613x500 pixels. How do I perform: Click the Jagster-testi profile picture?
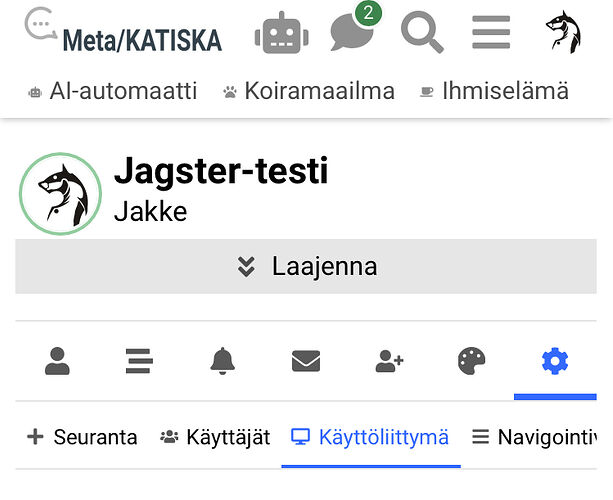(x=61, y=194)
